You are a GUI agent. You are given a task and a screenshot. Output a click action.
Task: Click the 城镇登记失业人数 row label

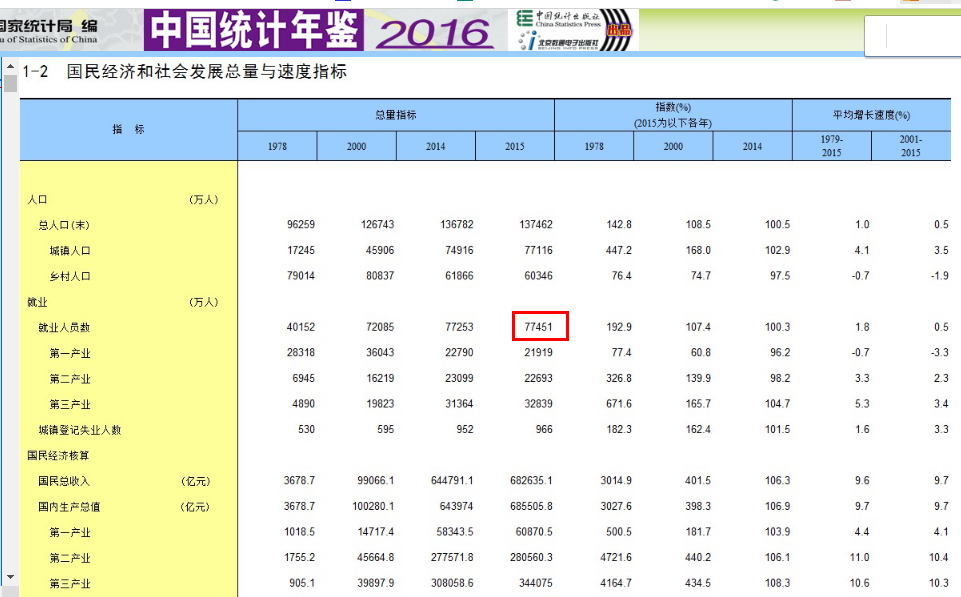[x=79, y=430]
